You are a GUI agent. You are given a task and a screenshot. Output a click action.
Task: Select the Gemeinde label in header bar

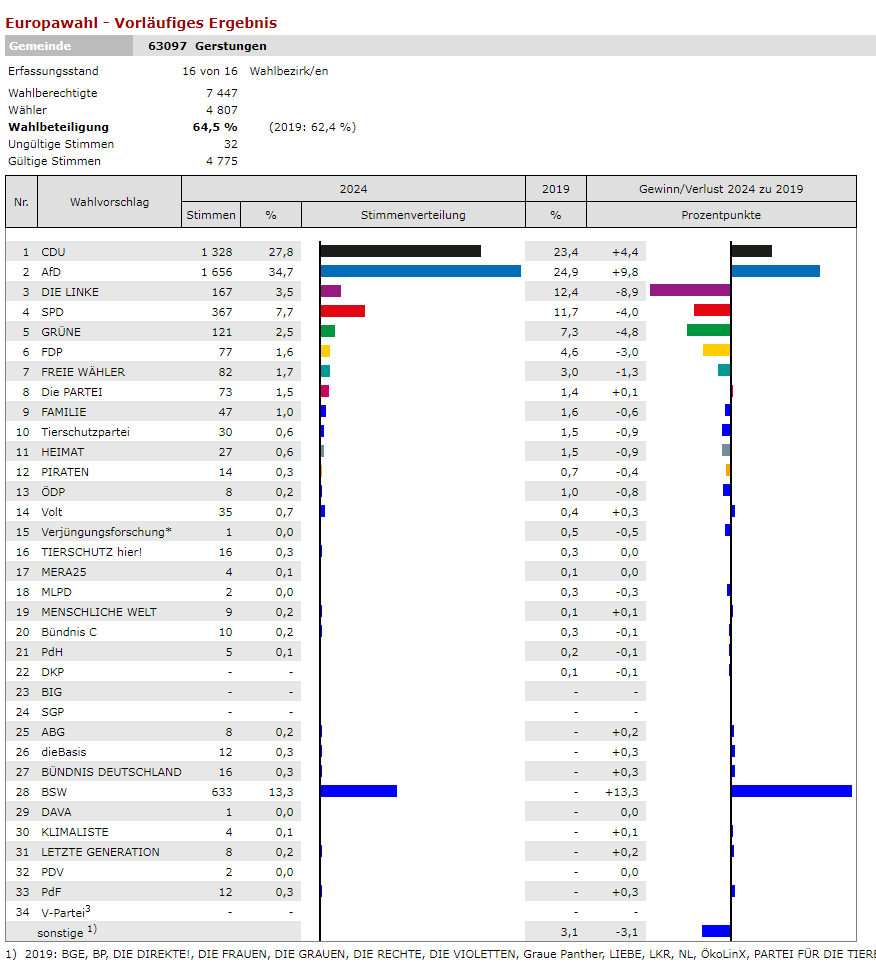[40, 46]
